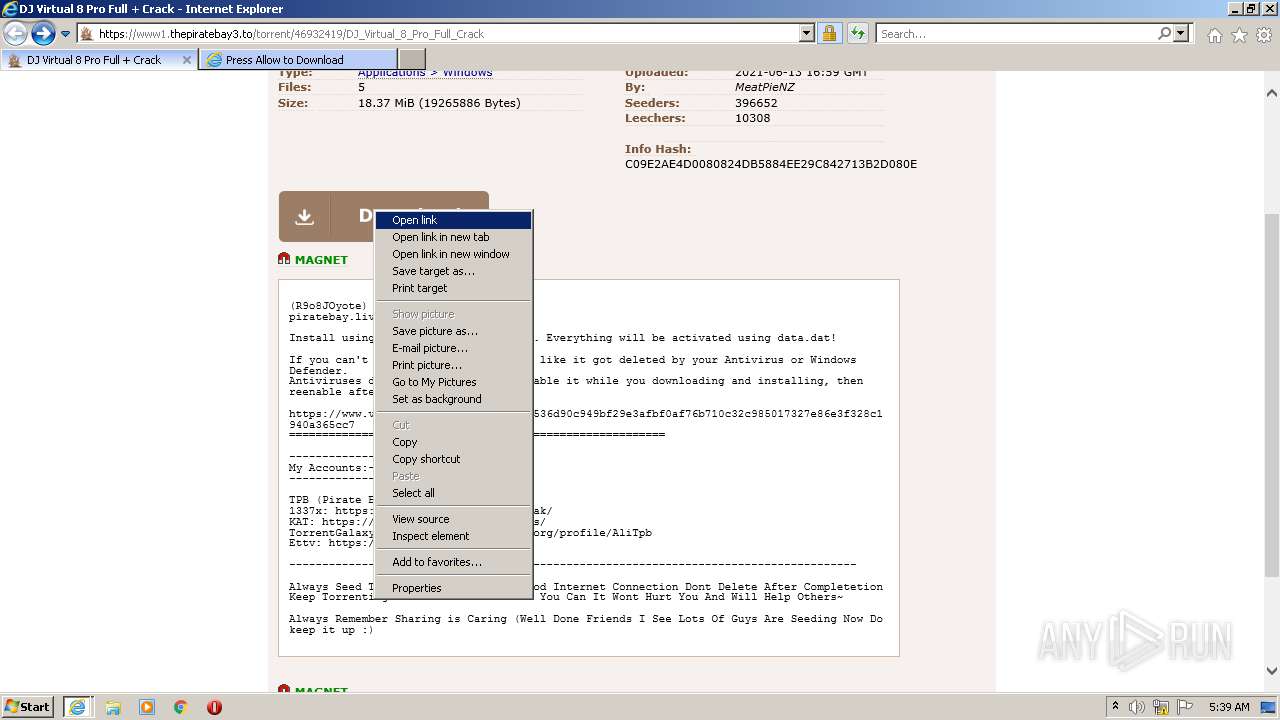Open a new blank tab button

click(x=412, y=60)
